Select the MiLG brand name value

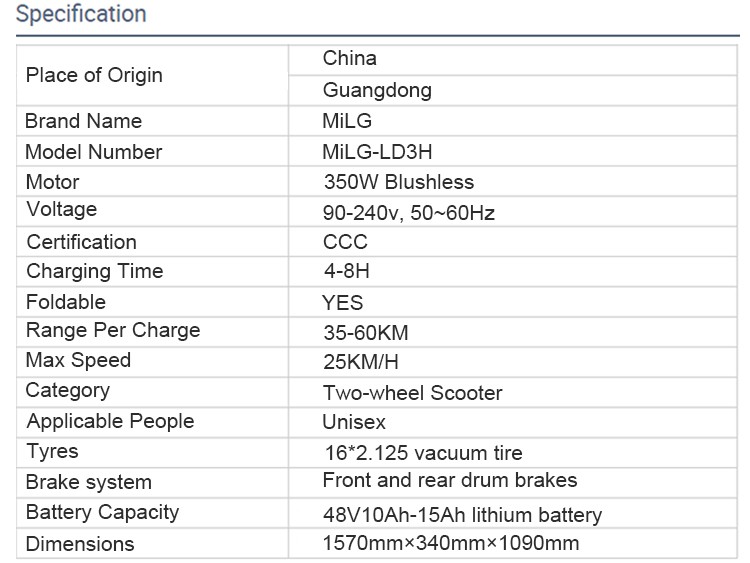pyautogui.click(x=347, y=121)
